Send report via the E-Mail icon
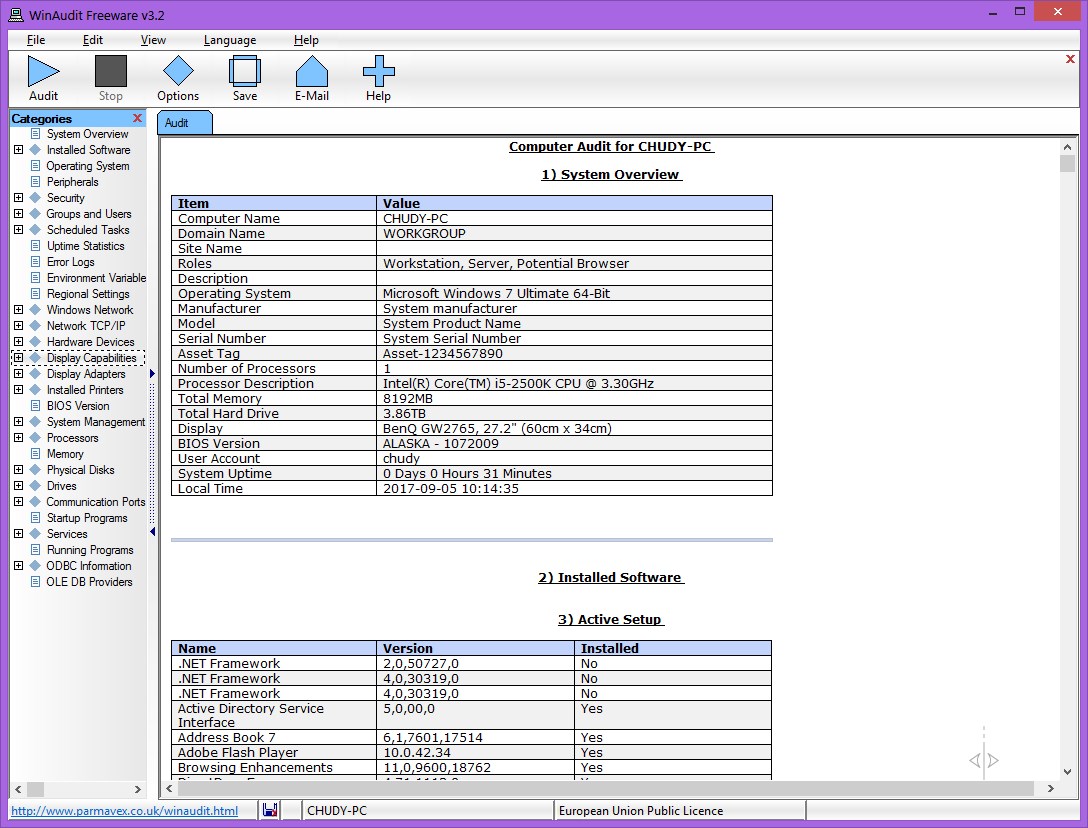Viewport: 1088px width, 828px height. click(x=311, y=72)
